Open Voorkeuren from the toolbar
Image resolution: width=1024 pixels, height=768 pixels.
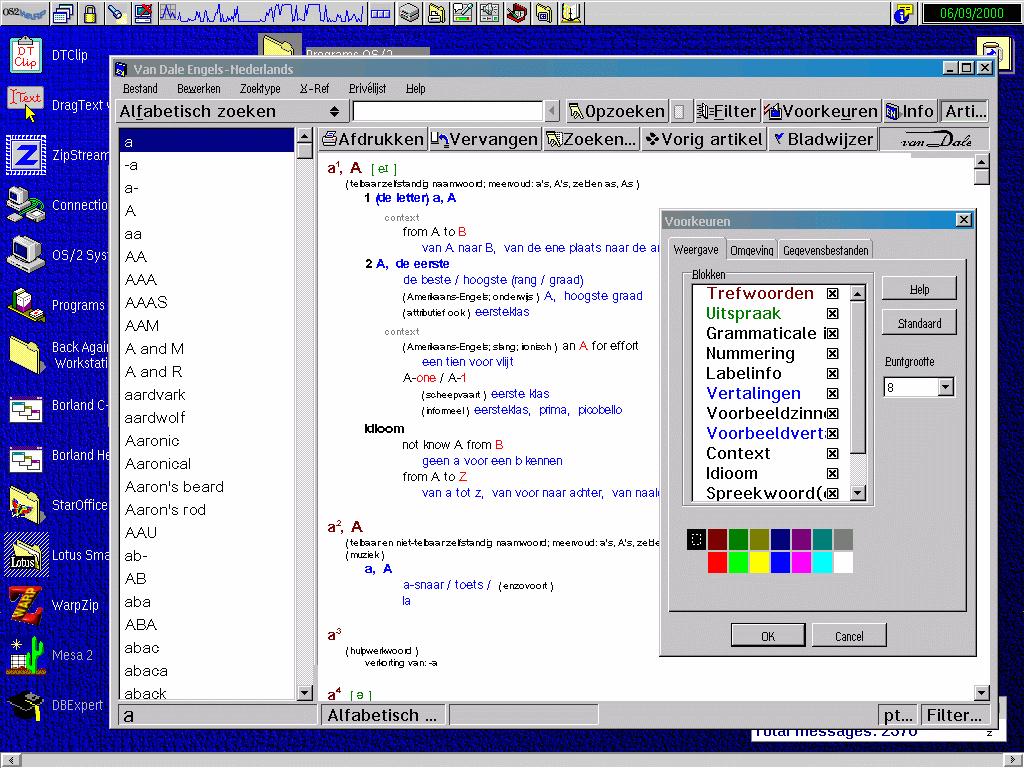click(821, 112)
